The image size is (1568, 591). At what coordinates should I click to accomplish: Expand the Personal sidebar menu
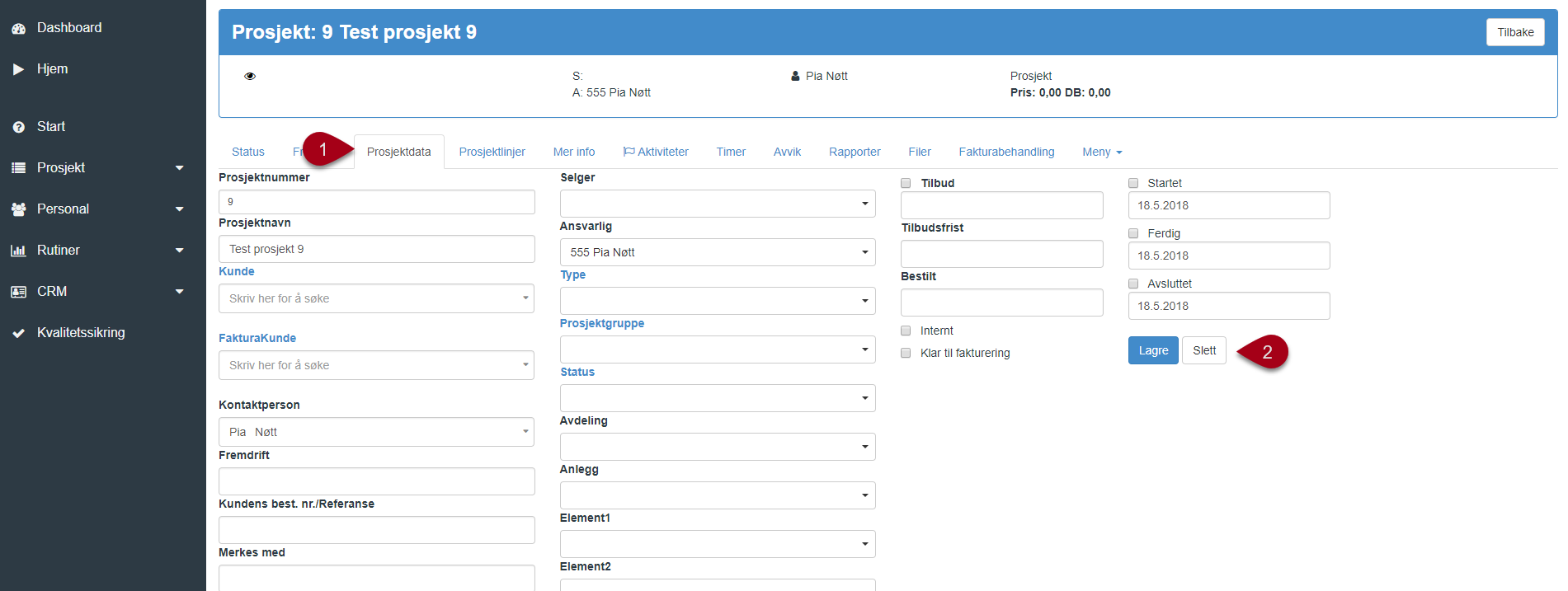(x=179, y=209)
